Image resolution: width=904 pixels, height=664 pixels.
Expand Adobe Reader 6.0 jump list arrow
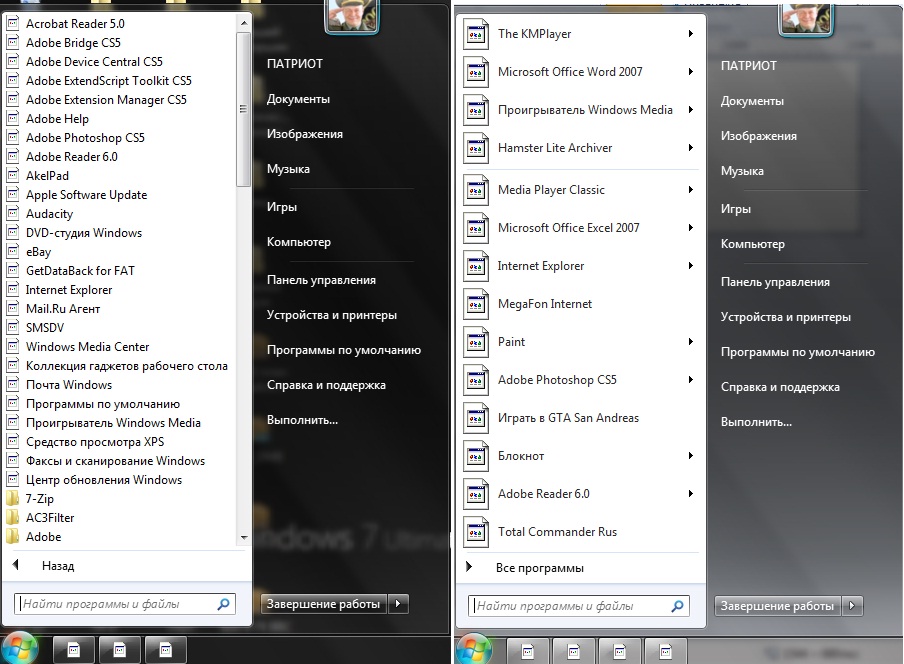[x=691, y=494]
